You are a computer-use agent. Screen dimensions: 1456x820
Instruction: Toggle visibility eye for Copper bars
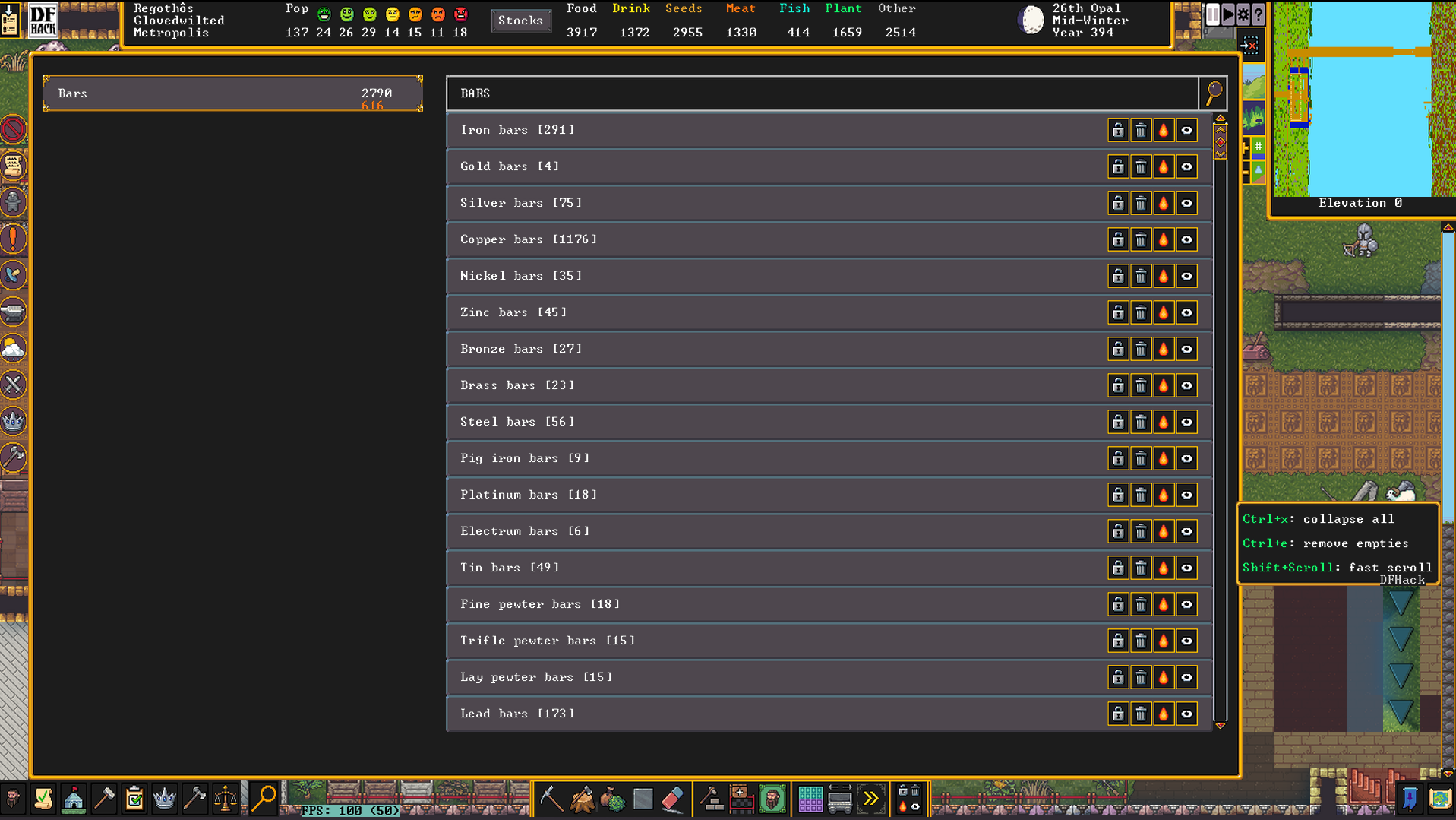pyautogui.click(x=1186, y=239)
